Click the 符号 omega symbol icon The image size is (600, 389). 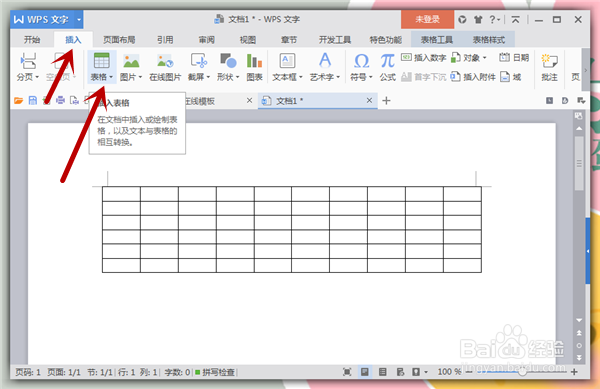coord(361,61)
